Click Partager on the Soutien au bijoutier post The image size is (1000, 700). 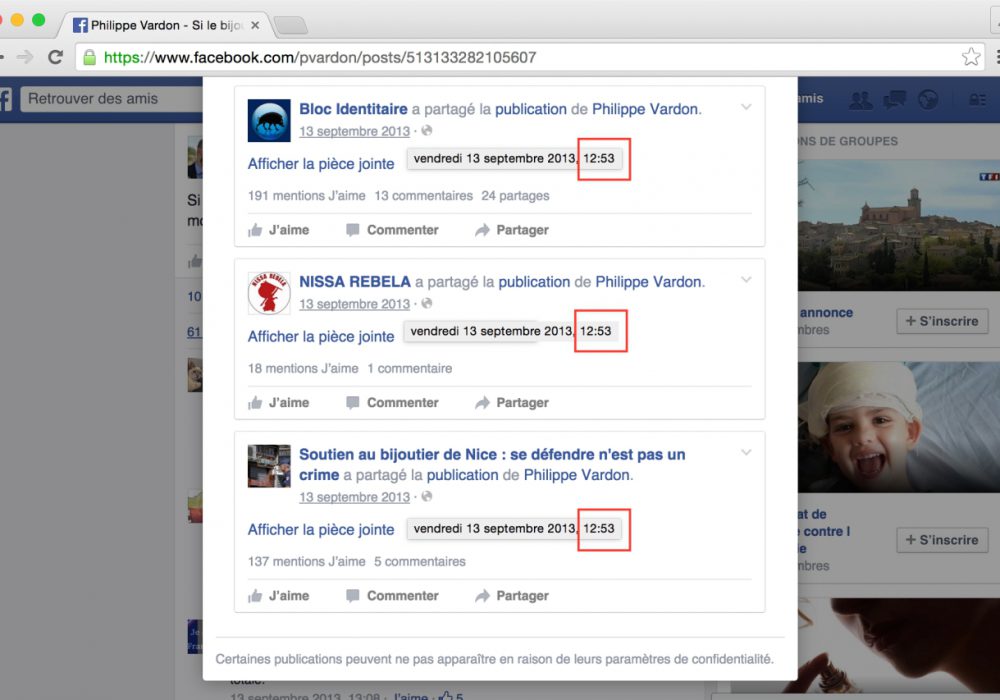pos(511,596)
